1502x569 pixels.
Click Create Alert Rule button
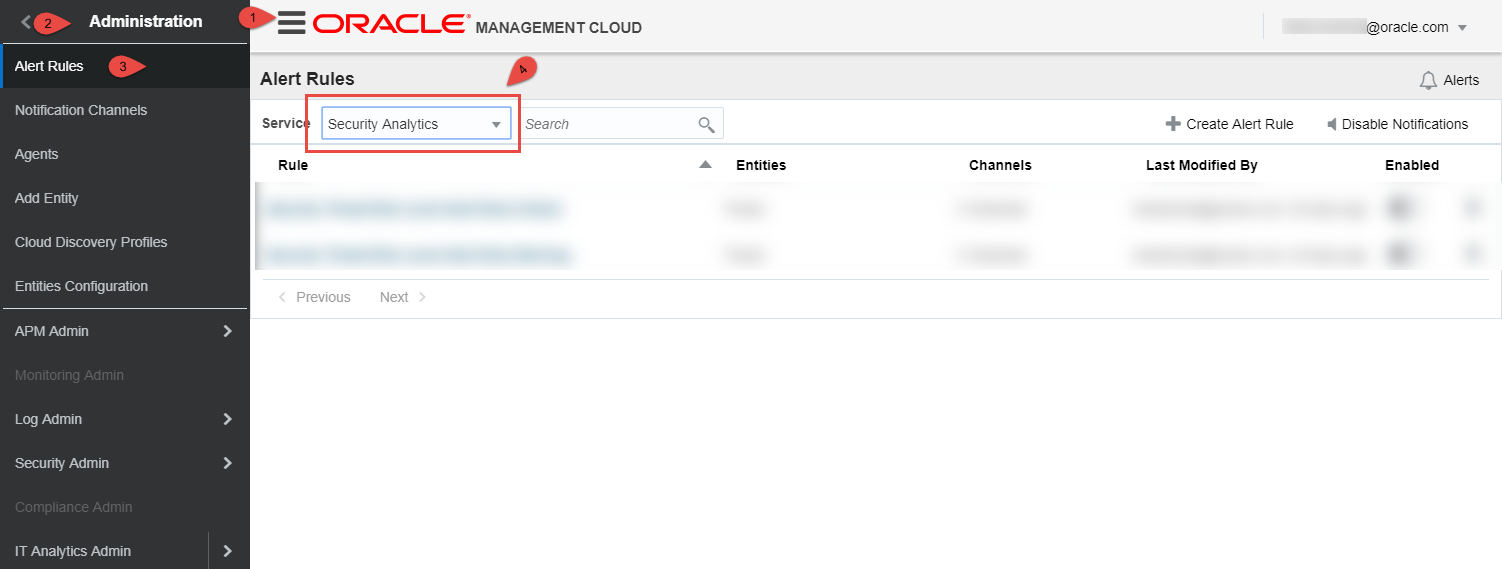tap(1229, 124)
